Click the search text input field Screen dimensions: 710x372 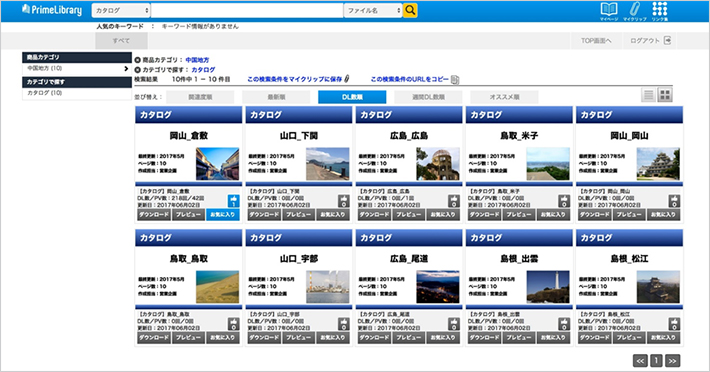point(247,10)
